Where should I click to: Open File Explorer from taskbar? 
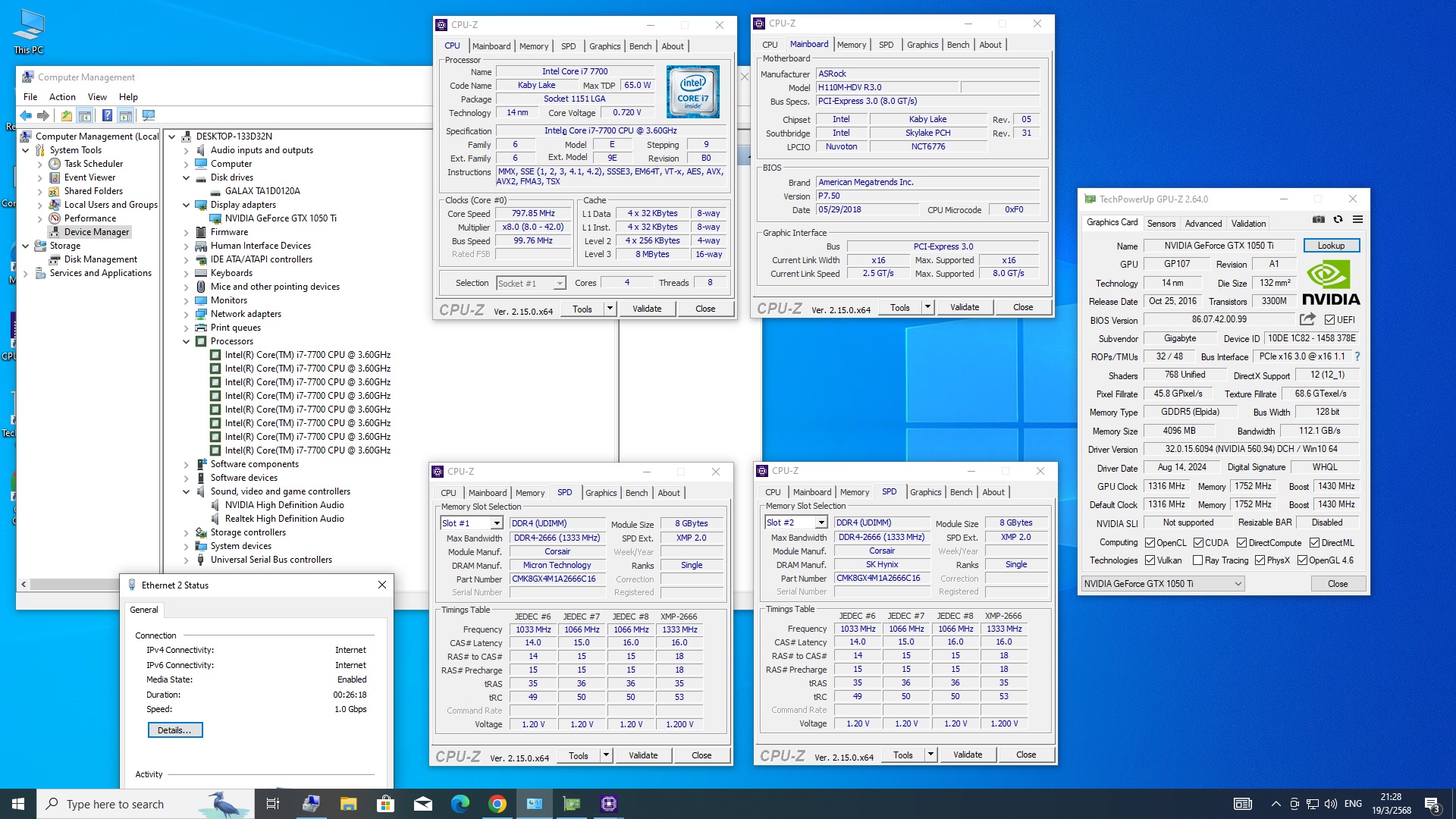[348, 804]
